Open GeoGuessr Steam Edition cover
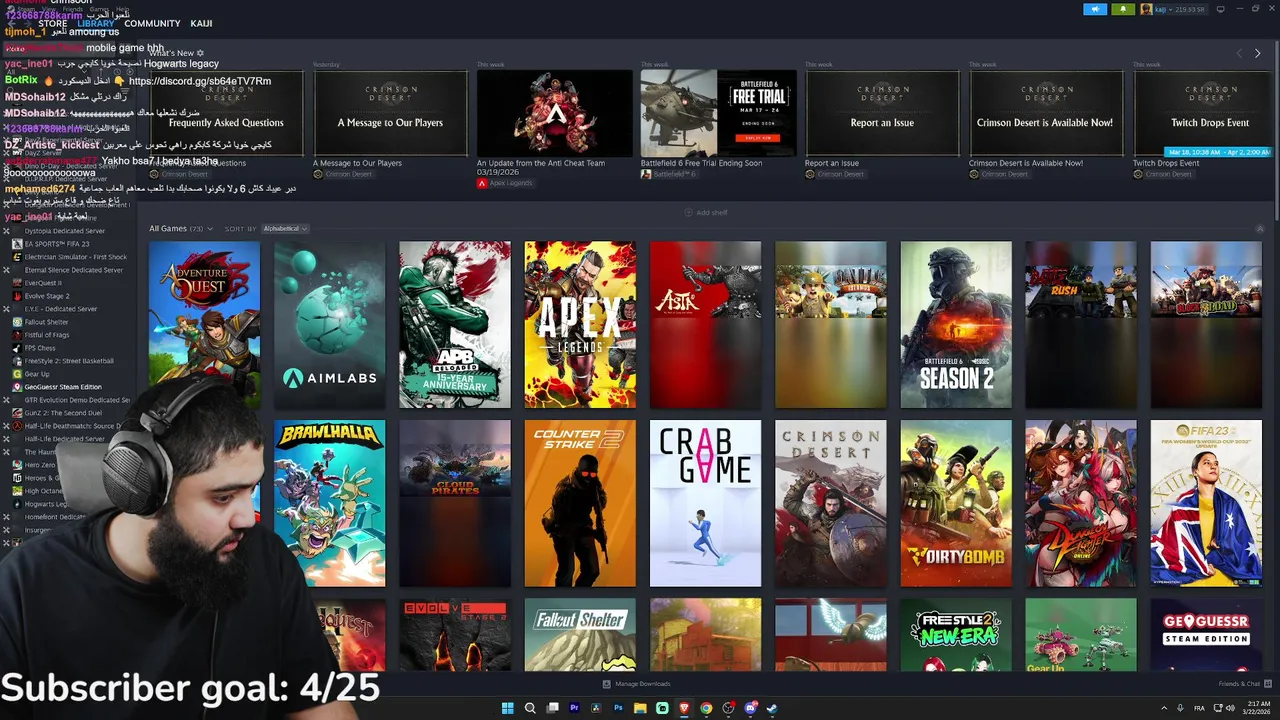This screenshot has height=720, width=1280. pyautogui.click(x=1206, y=635)
